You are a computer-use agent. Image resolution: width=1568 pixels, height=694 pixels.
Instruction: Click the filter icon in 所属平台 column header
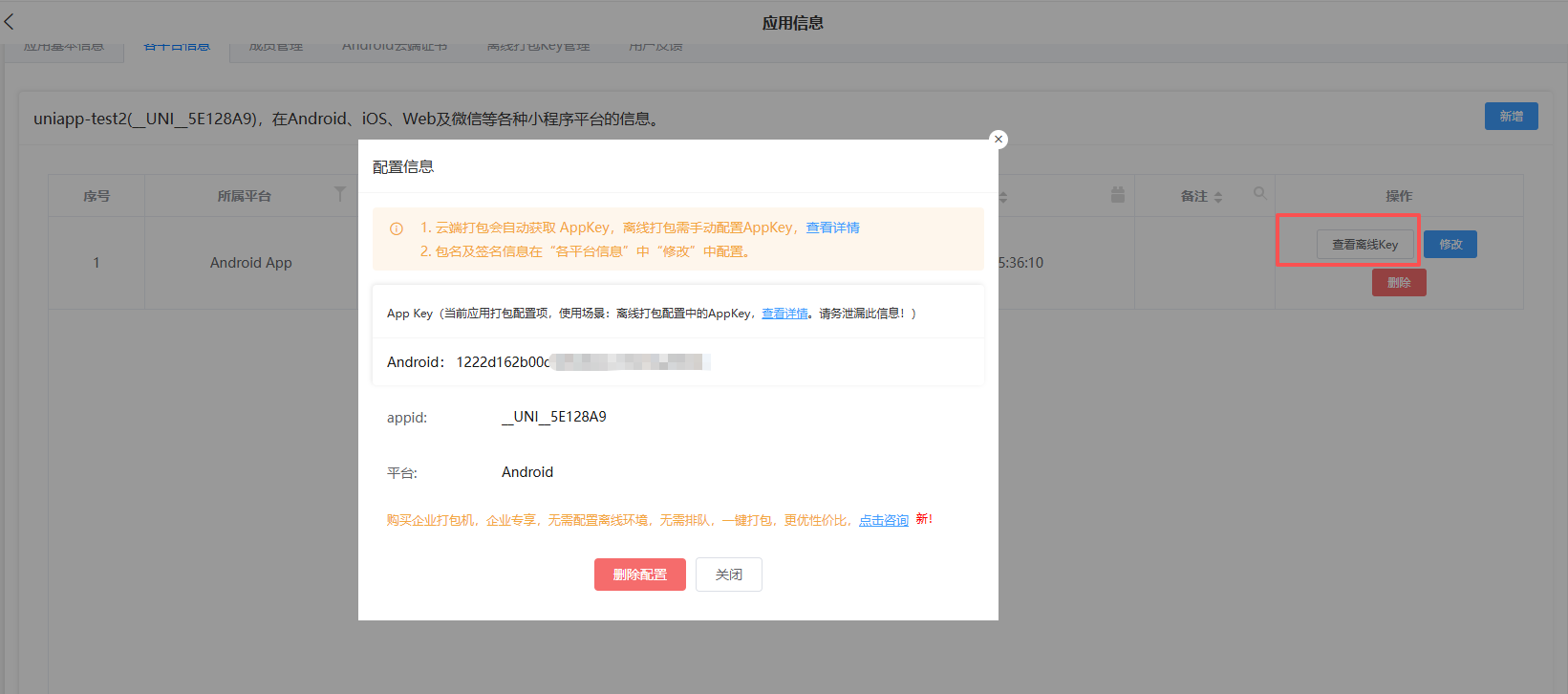pyautogui.click(x=339, y=194)
